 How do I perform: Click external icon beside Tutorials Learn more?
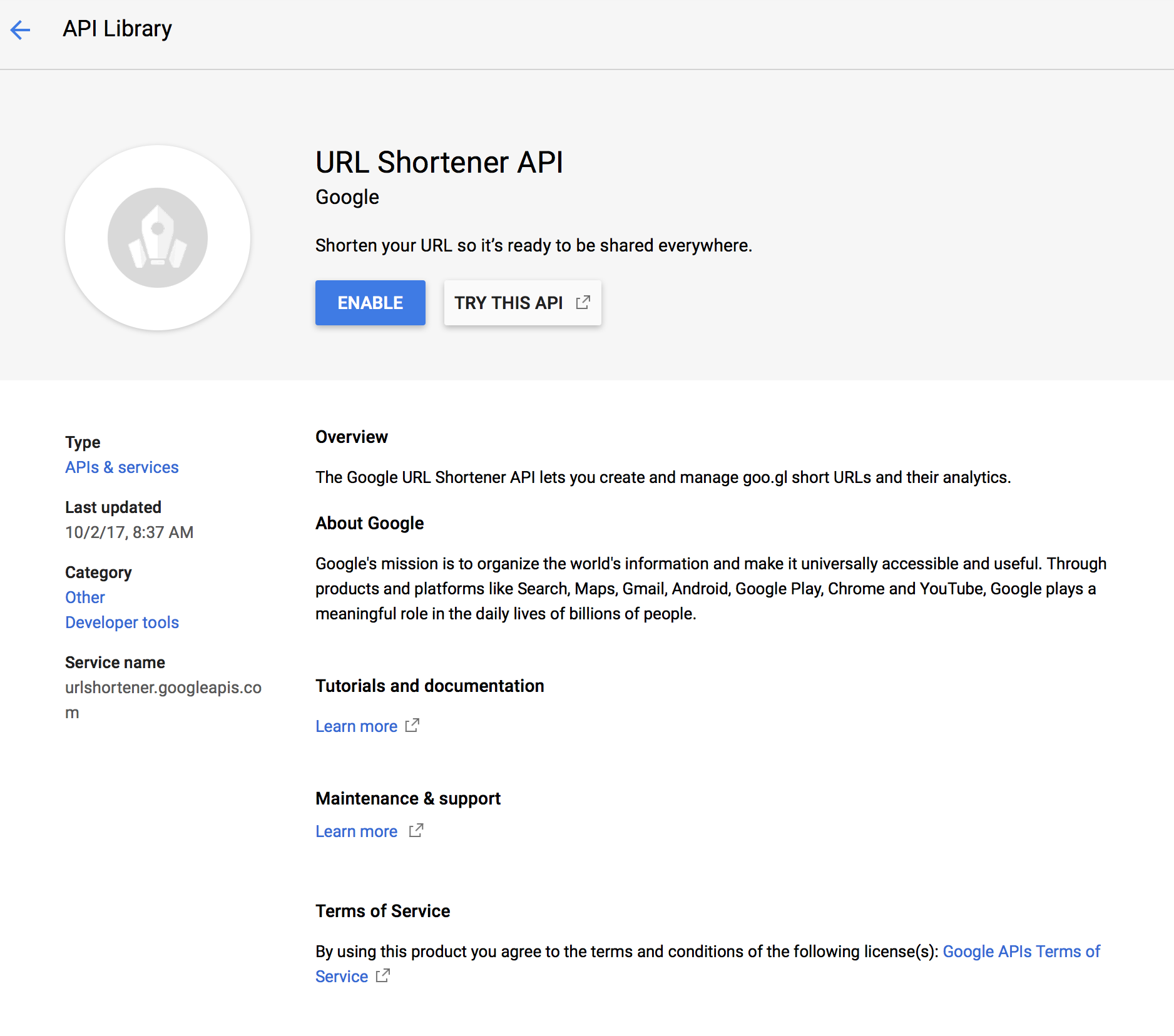412,725
